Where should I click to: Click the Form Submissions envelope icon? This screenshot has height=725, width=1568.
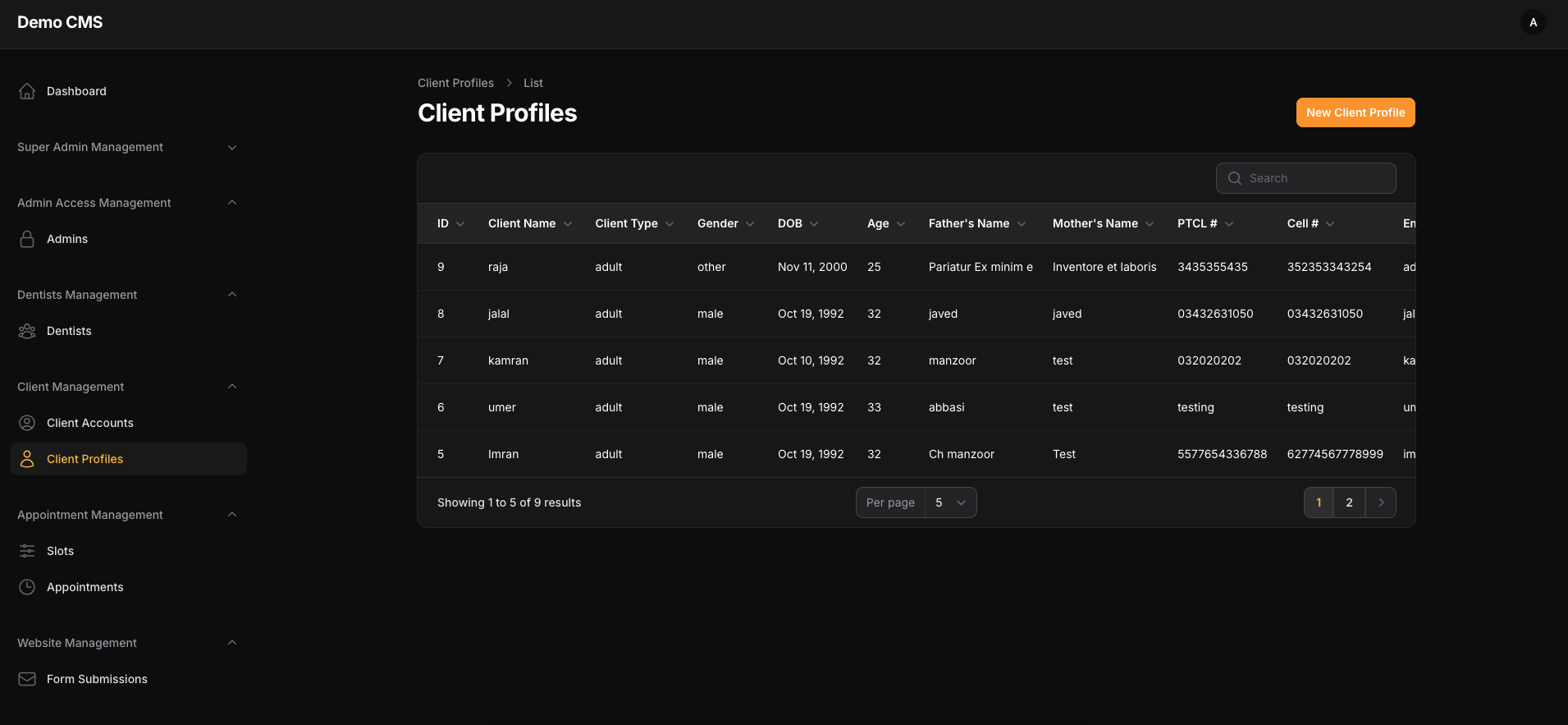click(27, 679)
